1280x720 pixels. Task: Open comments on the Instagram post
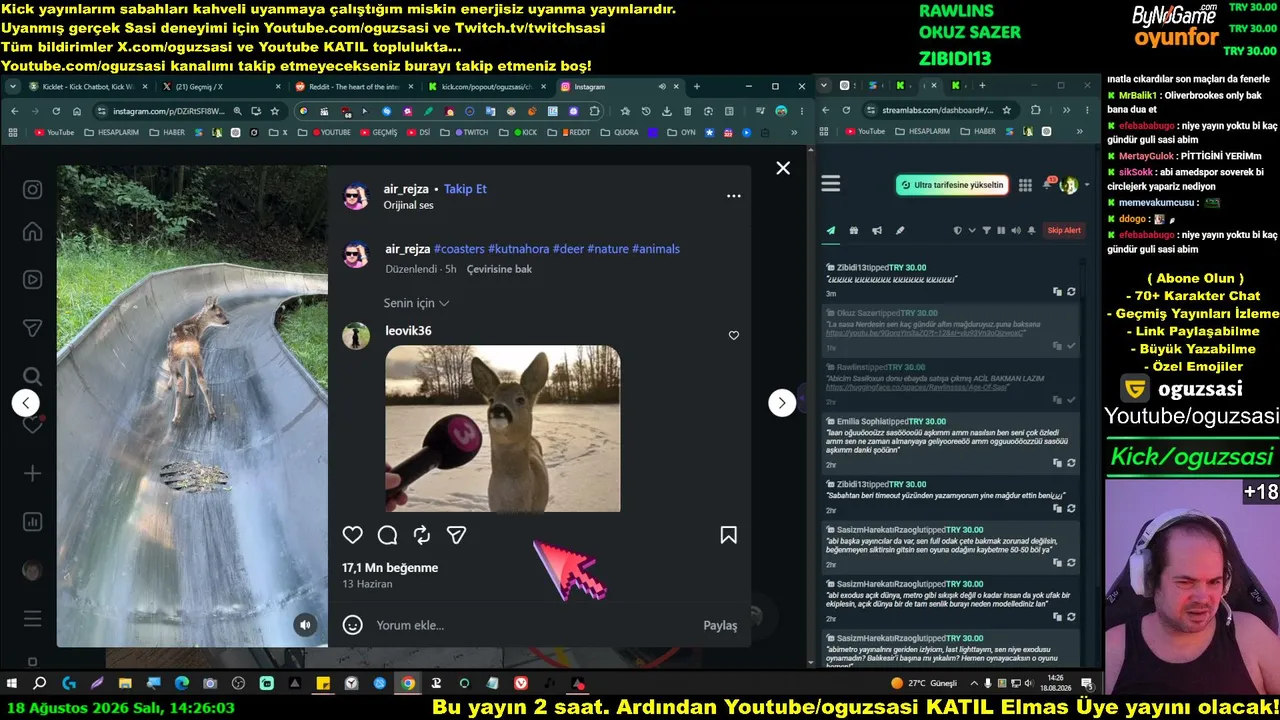[x=387, y=535]
